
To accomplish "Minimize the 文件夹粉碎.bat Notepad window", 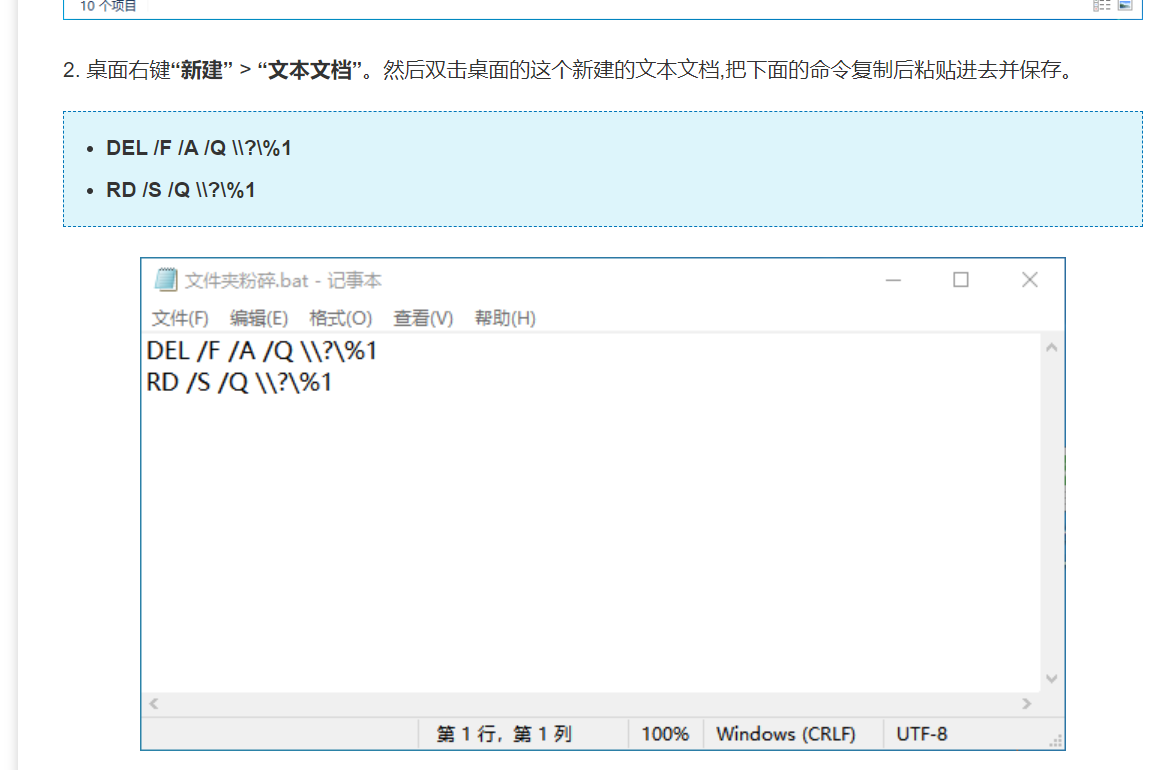I will click(x=893, y=280).
